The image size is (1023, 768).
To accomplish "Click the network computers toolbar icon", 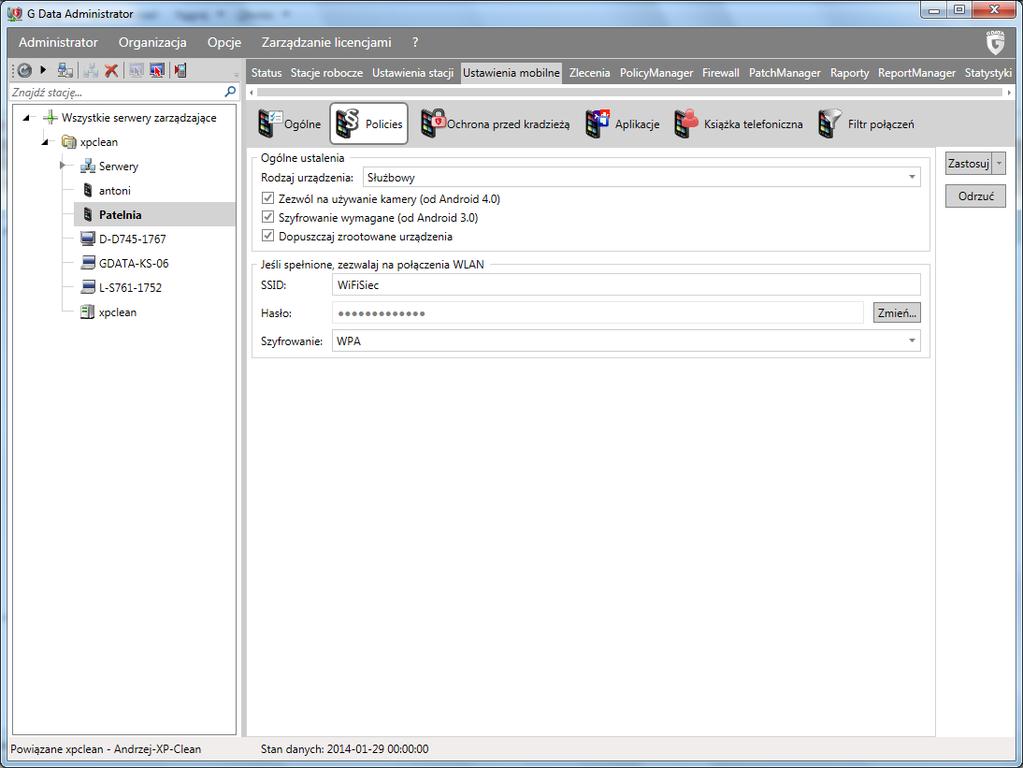I will tap(65, 70).
